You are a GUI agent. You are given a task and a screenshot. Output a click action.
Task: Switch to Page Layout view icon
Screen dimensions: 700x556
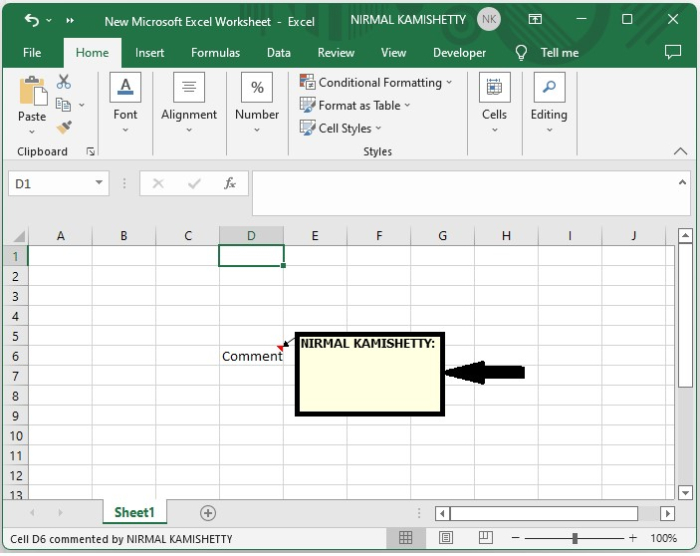[x=446, y=538]
